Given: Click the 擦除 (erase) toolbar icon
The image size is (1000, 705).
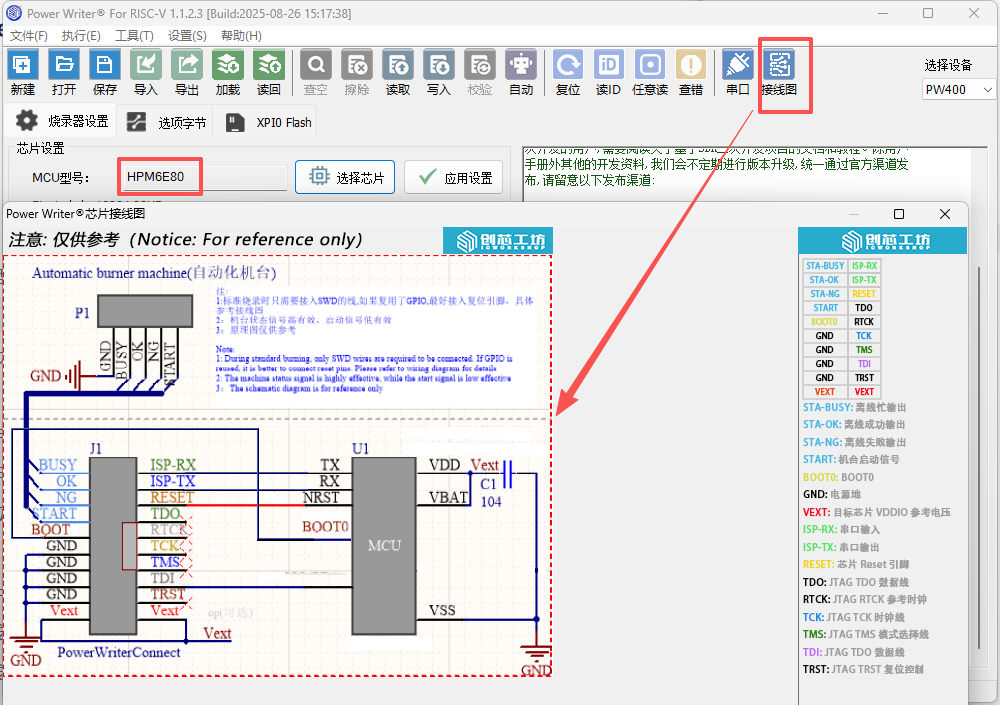Looking at the screenshot, I should [x=357, y=72].
